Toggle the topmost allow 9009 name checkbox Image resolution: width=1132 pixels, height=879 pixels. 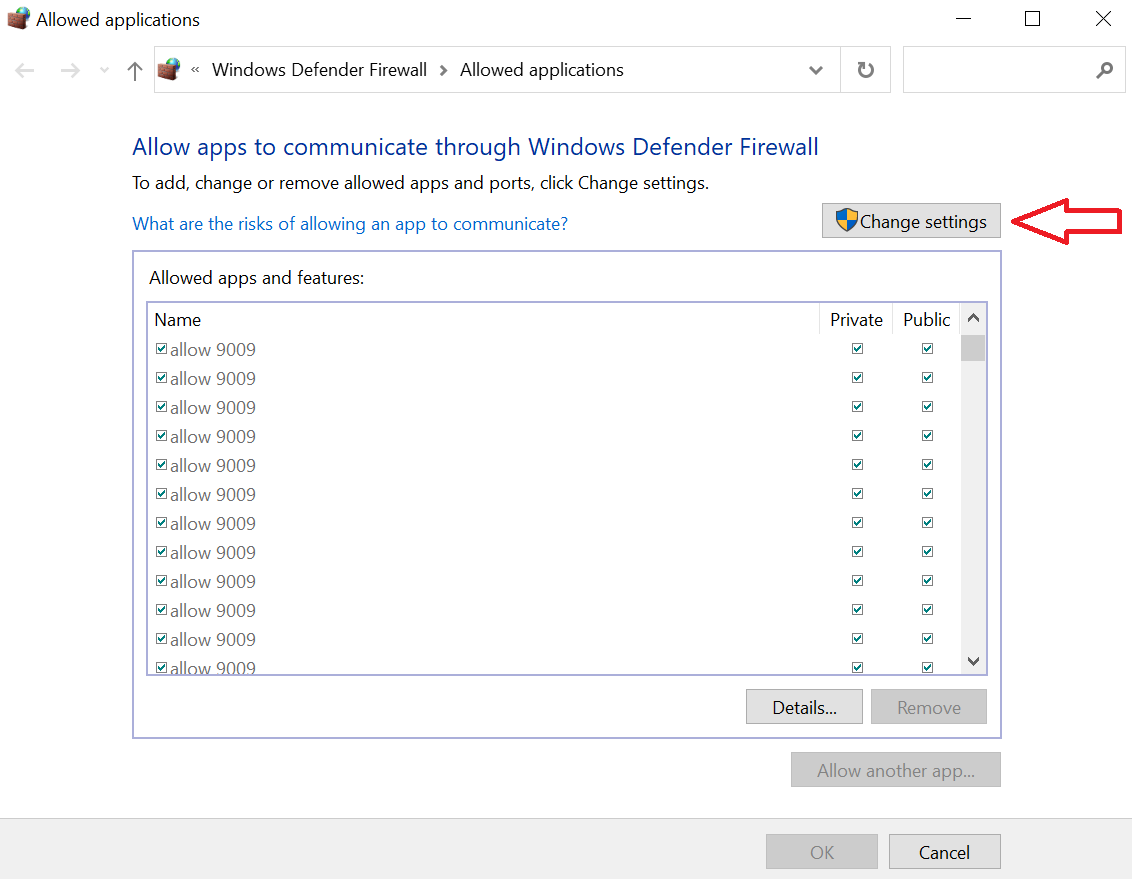click(161, 349)
